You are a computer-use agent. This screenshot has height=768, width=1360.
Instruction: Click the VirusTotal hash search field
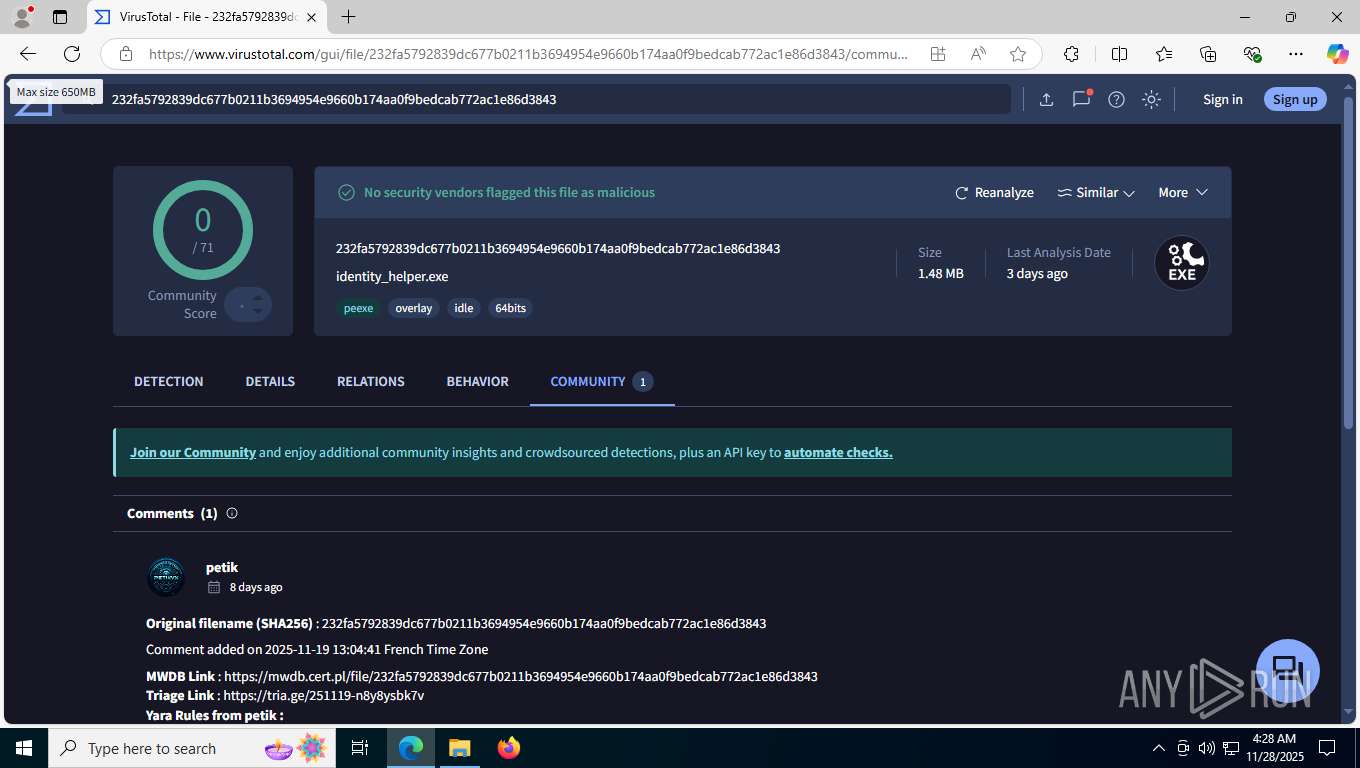click(x=536, y=99)
